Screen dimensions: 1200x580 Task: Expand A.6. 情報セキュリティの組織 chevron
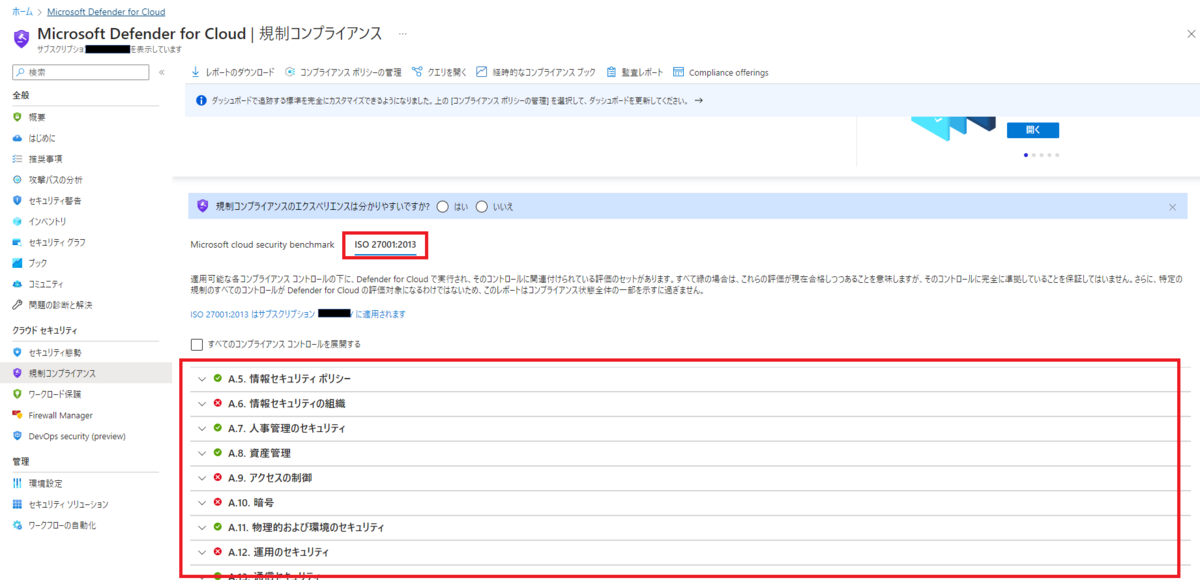pos(202,403)
